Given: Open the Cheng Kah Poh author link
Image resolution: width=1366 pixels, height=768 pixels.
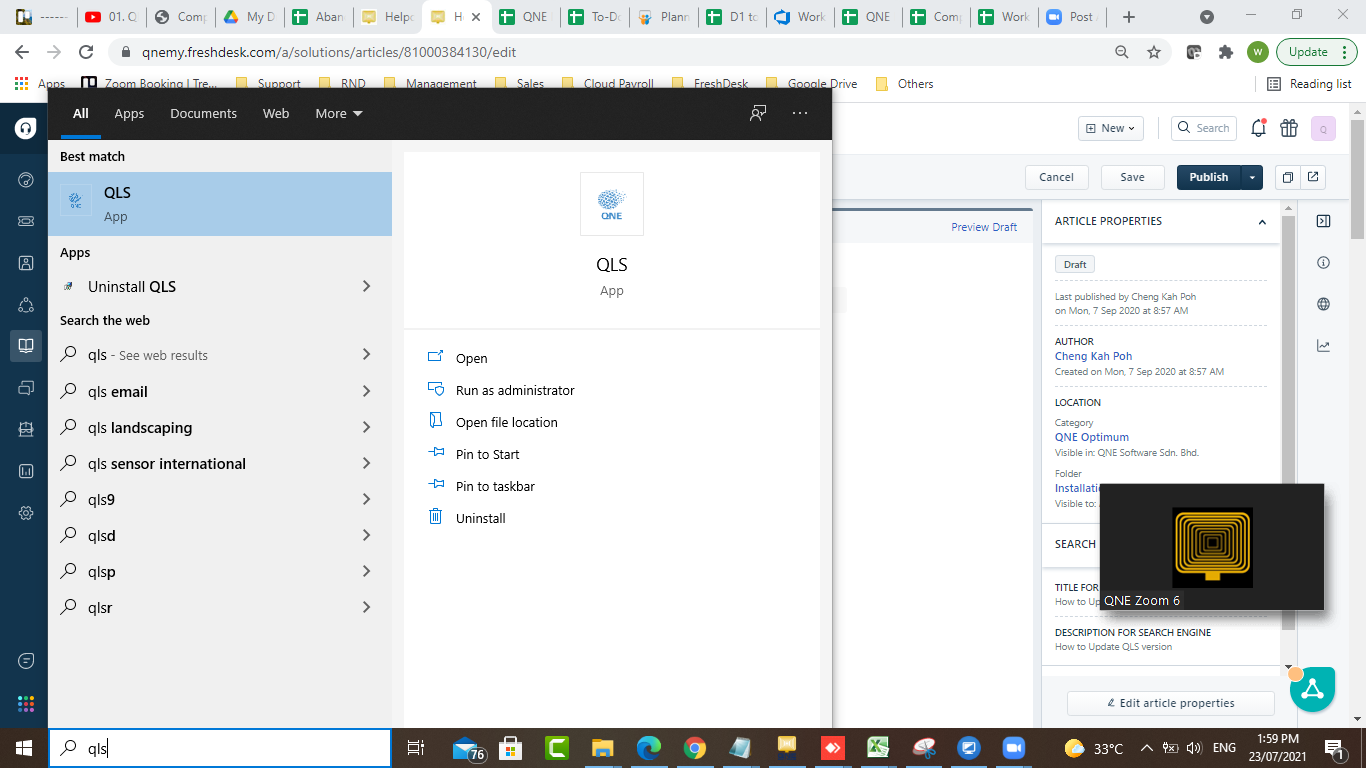Looking at the screenshot, I should point(1093,356).
